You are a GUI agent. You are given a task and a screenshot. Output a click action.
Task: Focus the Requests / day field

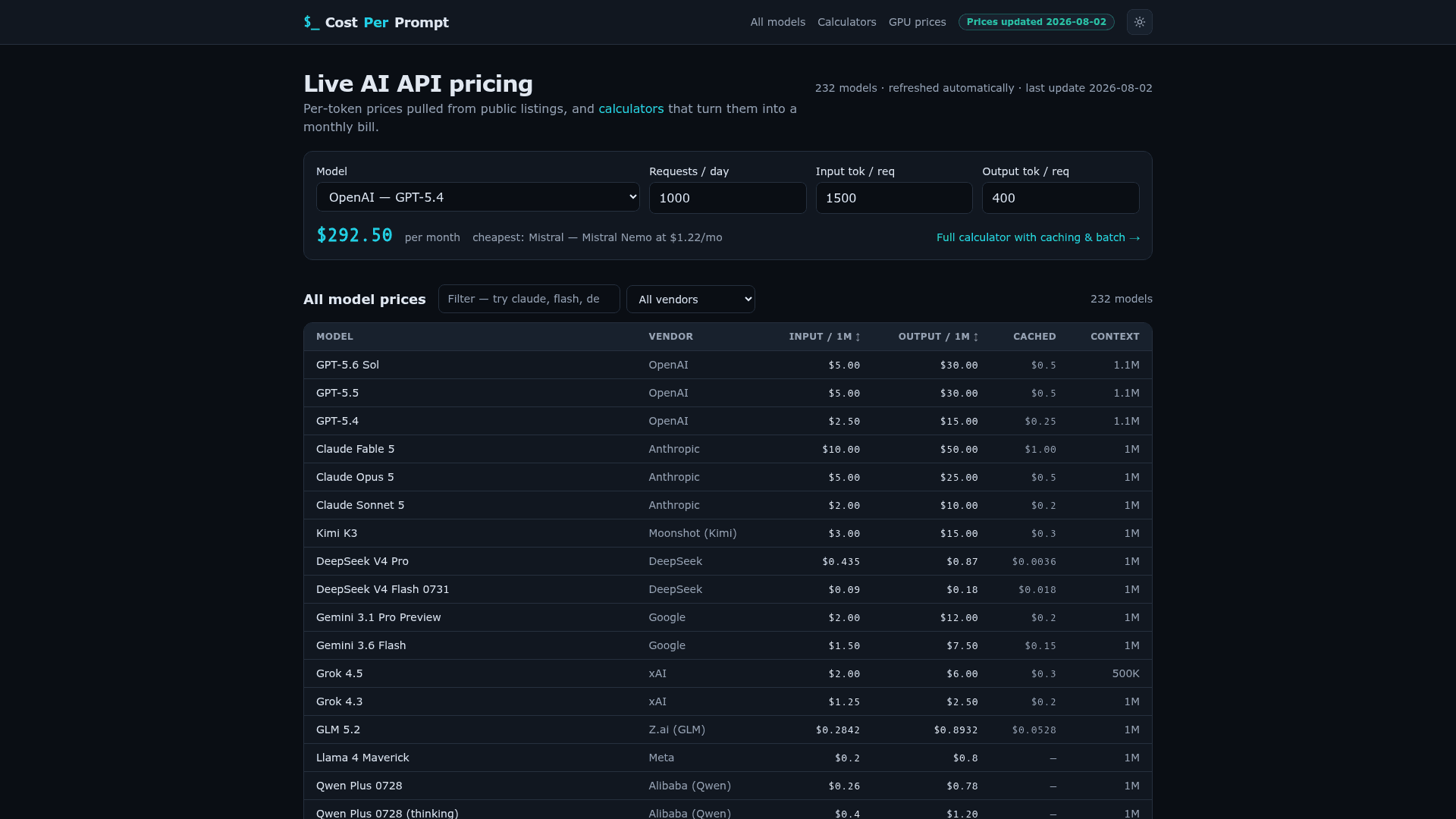click(x=728, y=198)
